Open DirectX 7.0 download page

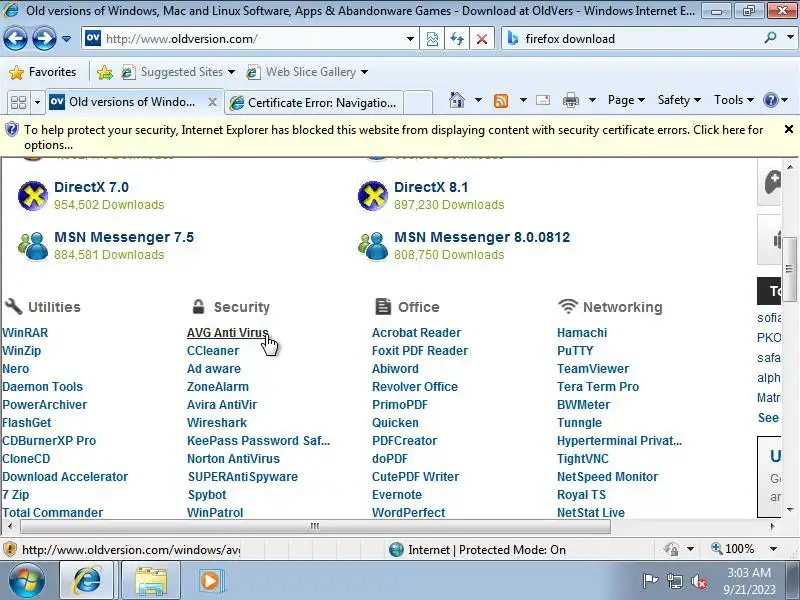pyautogui.click(x=91, y=187)
